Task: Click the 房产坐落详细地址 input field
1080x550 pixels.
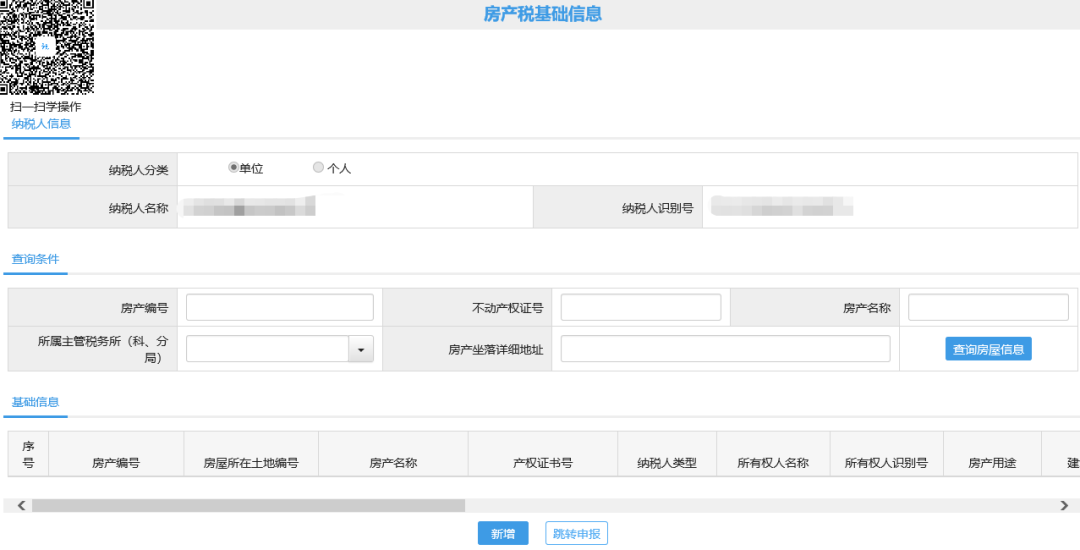Action: coord(725,349)
